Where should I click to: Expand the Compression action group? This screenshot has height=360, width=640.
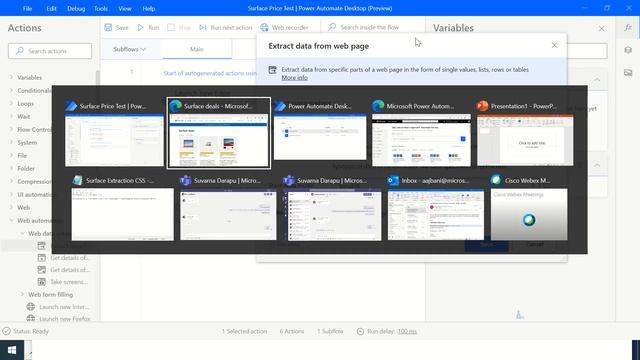coord(11,181)
